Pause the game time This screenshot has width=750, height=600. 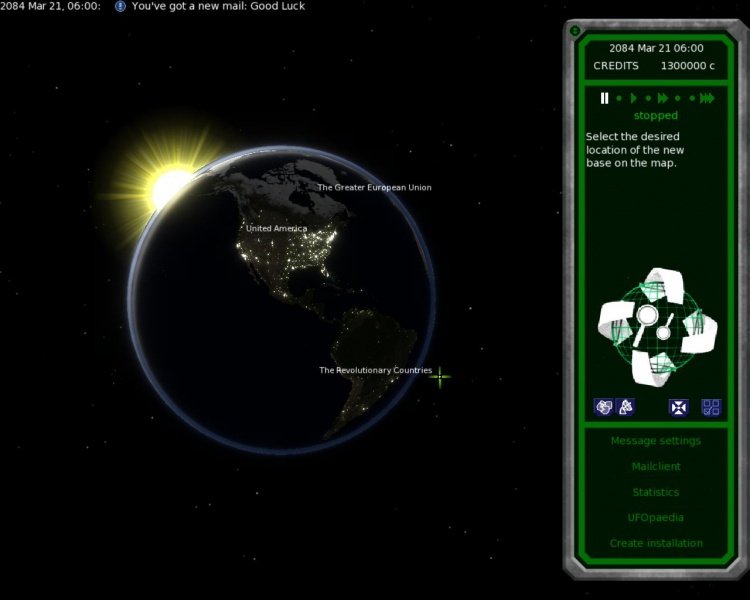click(x=604, y=98)
